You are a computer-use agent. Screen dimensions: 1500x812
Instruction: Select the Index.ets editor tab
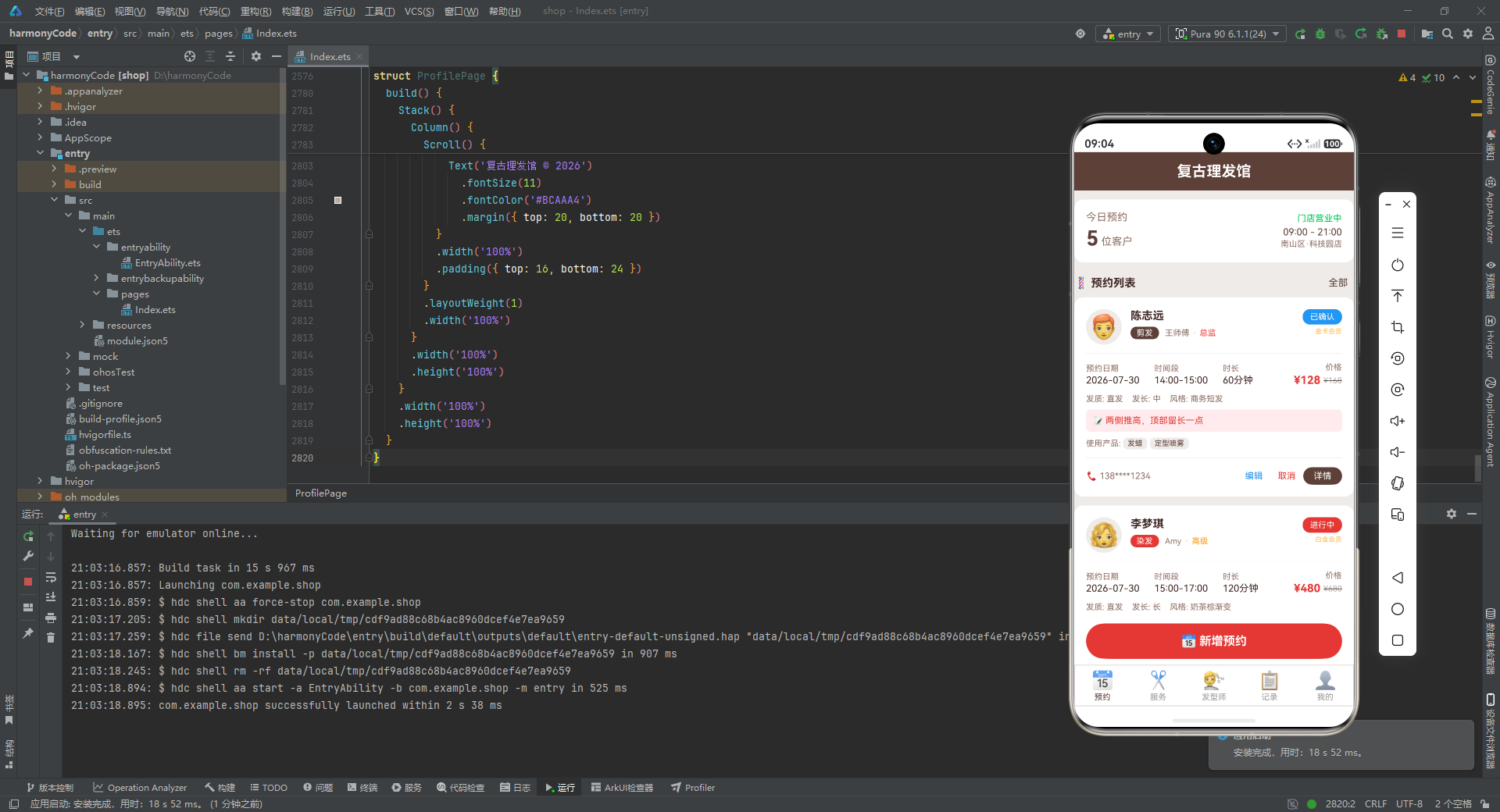[x=329, y=56]
